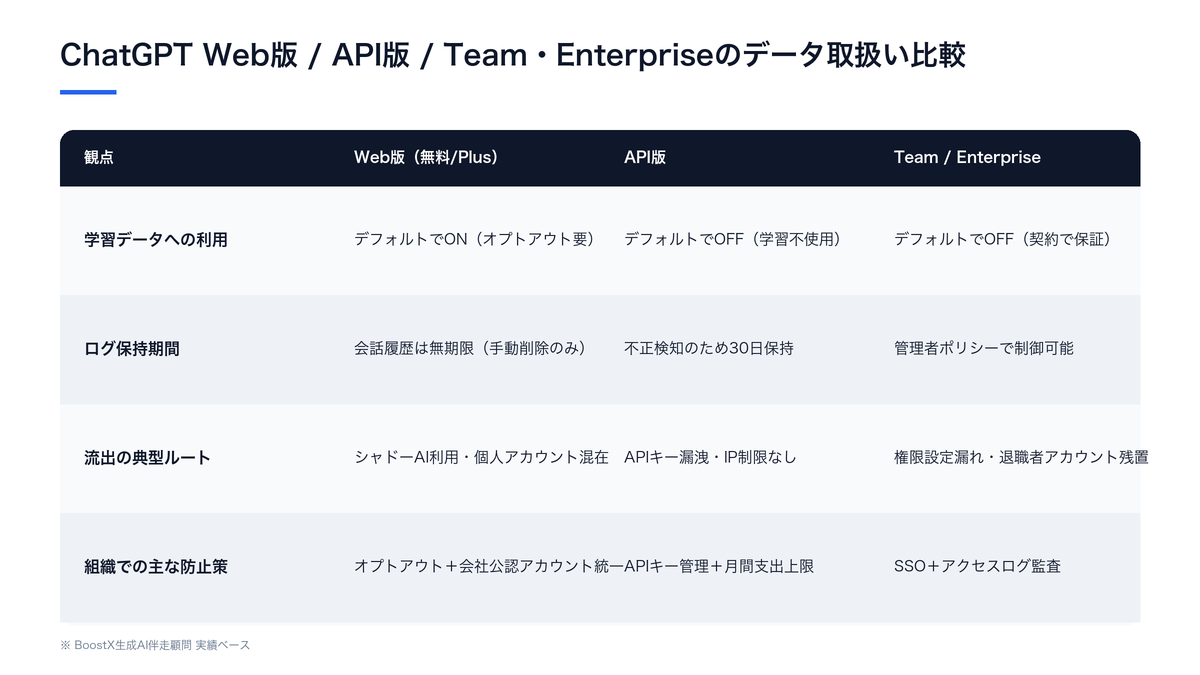Image resolution: width=1200 pixels, height=675 pixels.
Task: Select the '観点' header cell
Action: 99,157
